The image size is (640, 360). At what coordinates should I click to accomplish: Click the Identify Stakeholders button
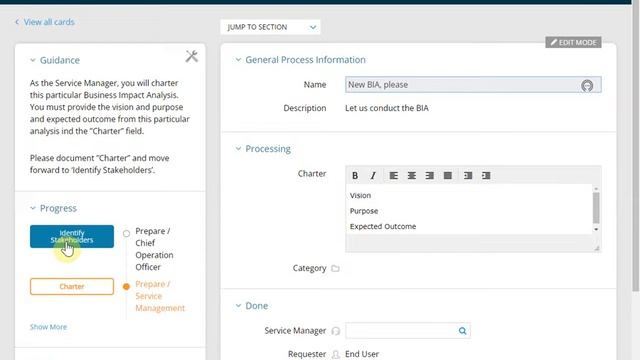72,236
